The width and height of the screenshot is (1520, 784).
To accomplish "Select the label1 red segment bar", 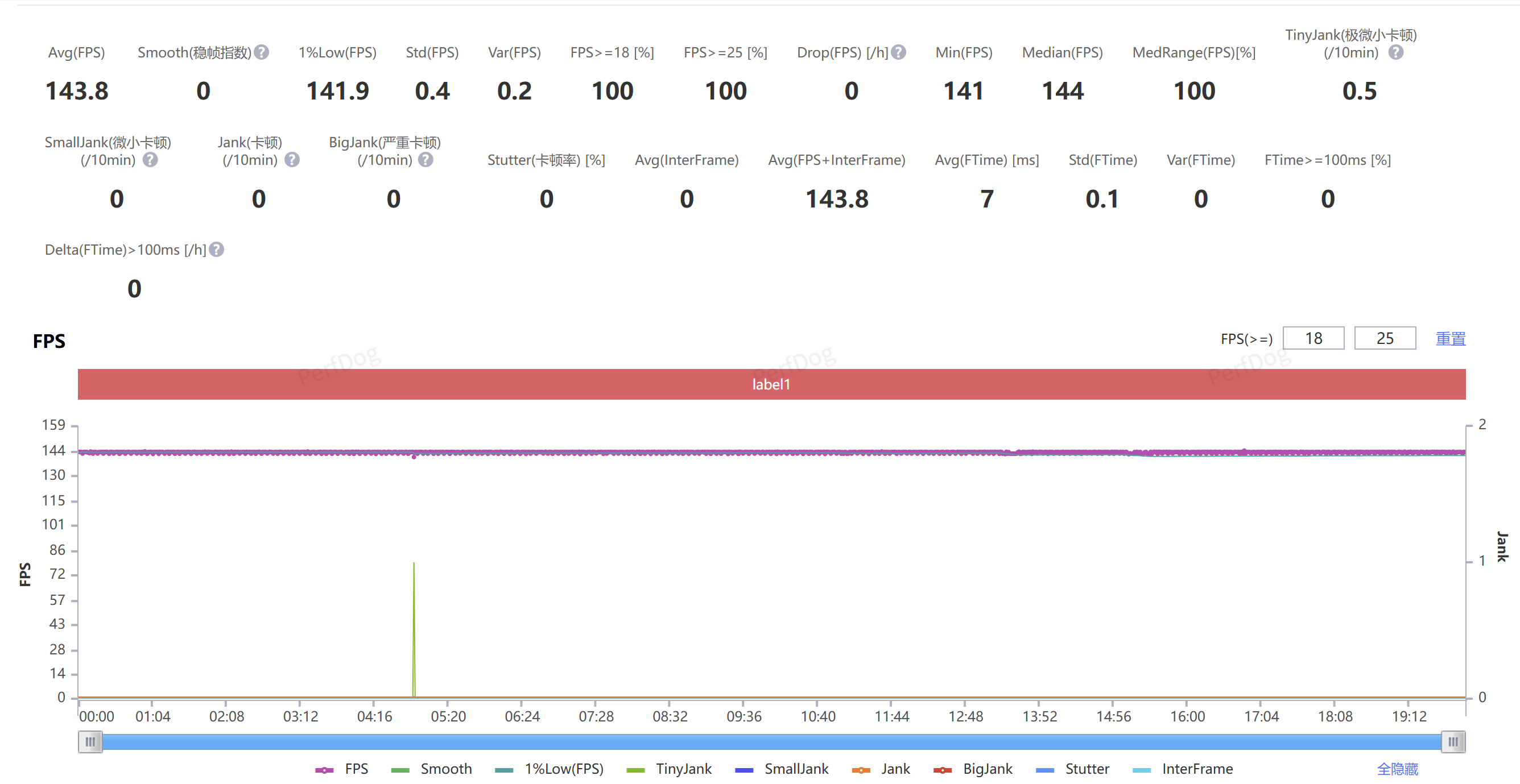I will (771, 384).
